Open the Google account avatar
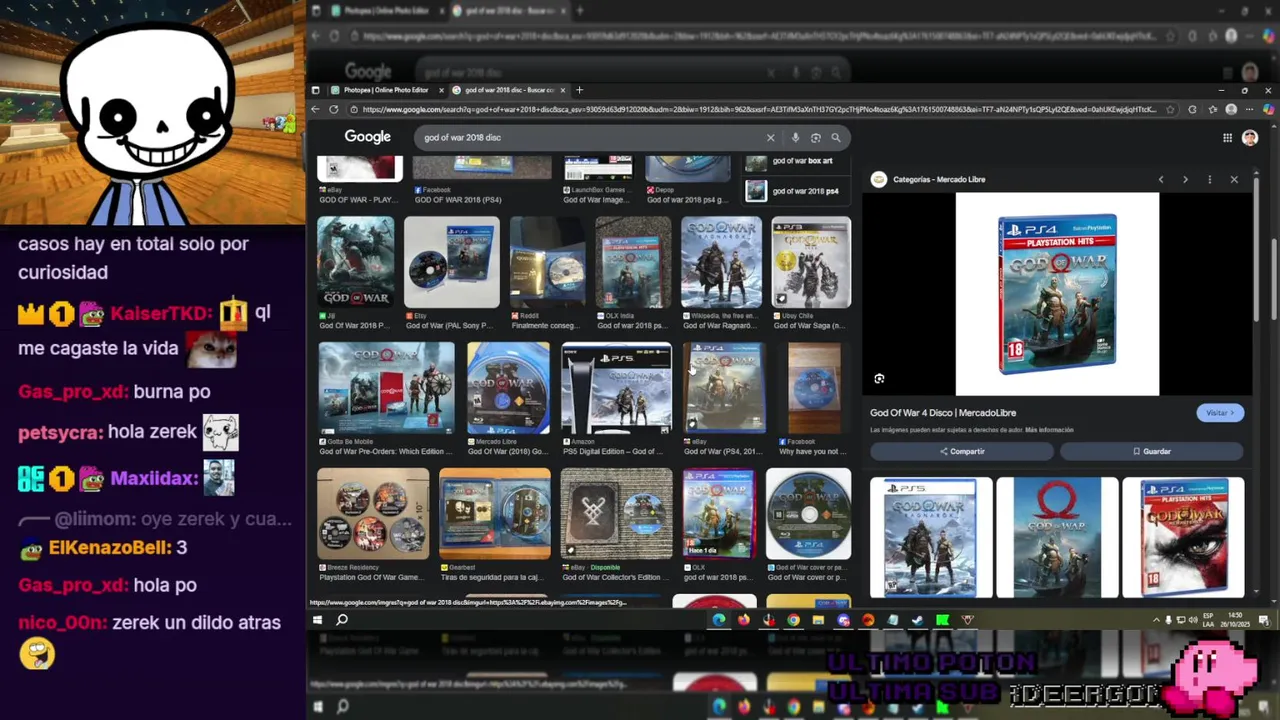This screenshot has height=720, width=1280. (1250, 138)
